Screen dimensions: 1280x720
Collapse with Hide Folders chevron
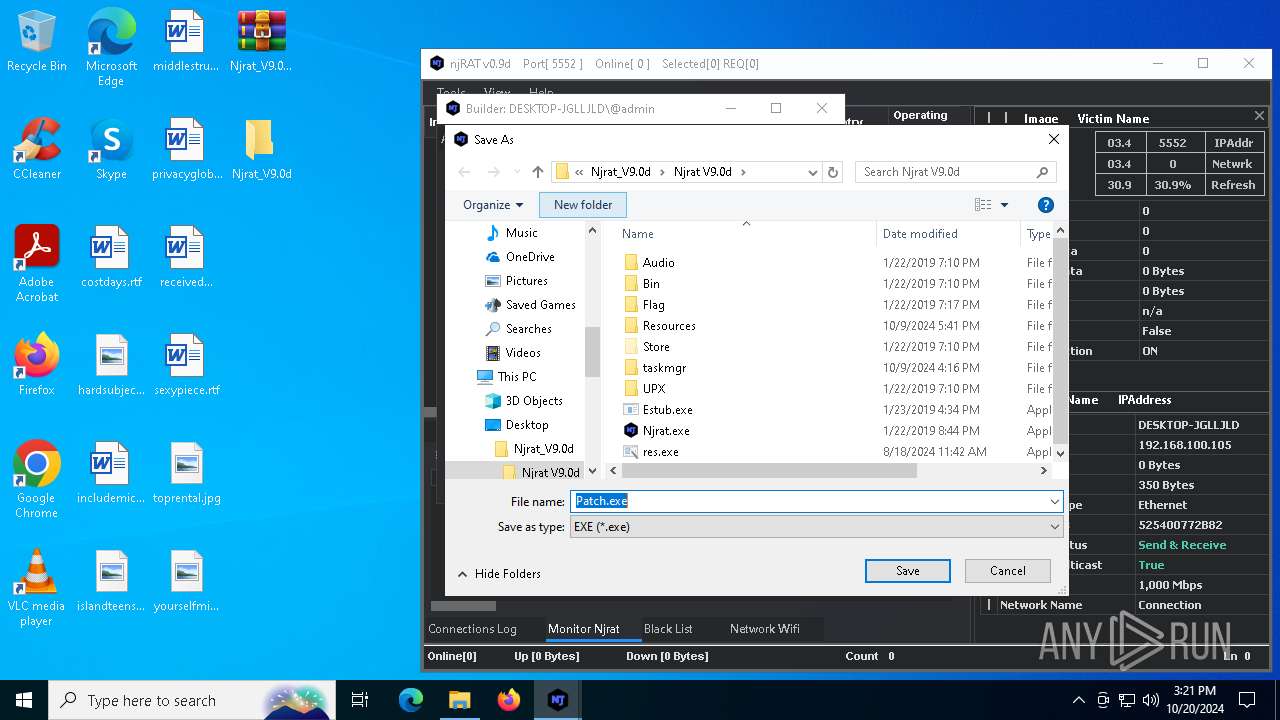[462, 574]
